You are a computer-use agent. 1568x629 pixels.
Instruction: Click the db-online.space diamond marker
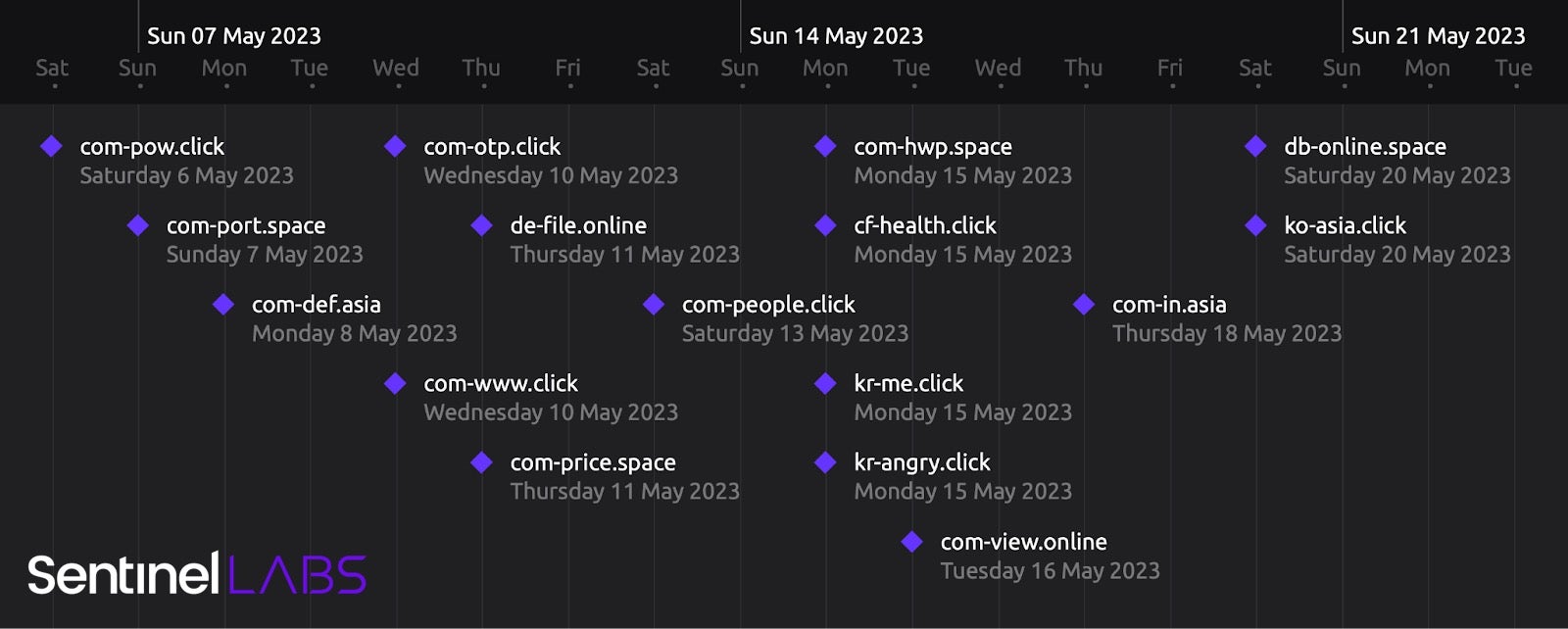coord(1256,146)
